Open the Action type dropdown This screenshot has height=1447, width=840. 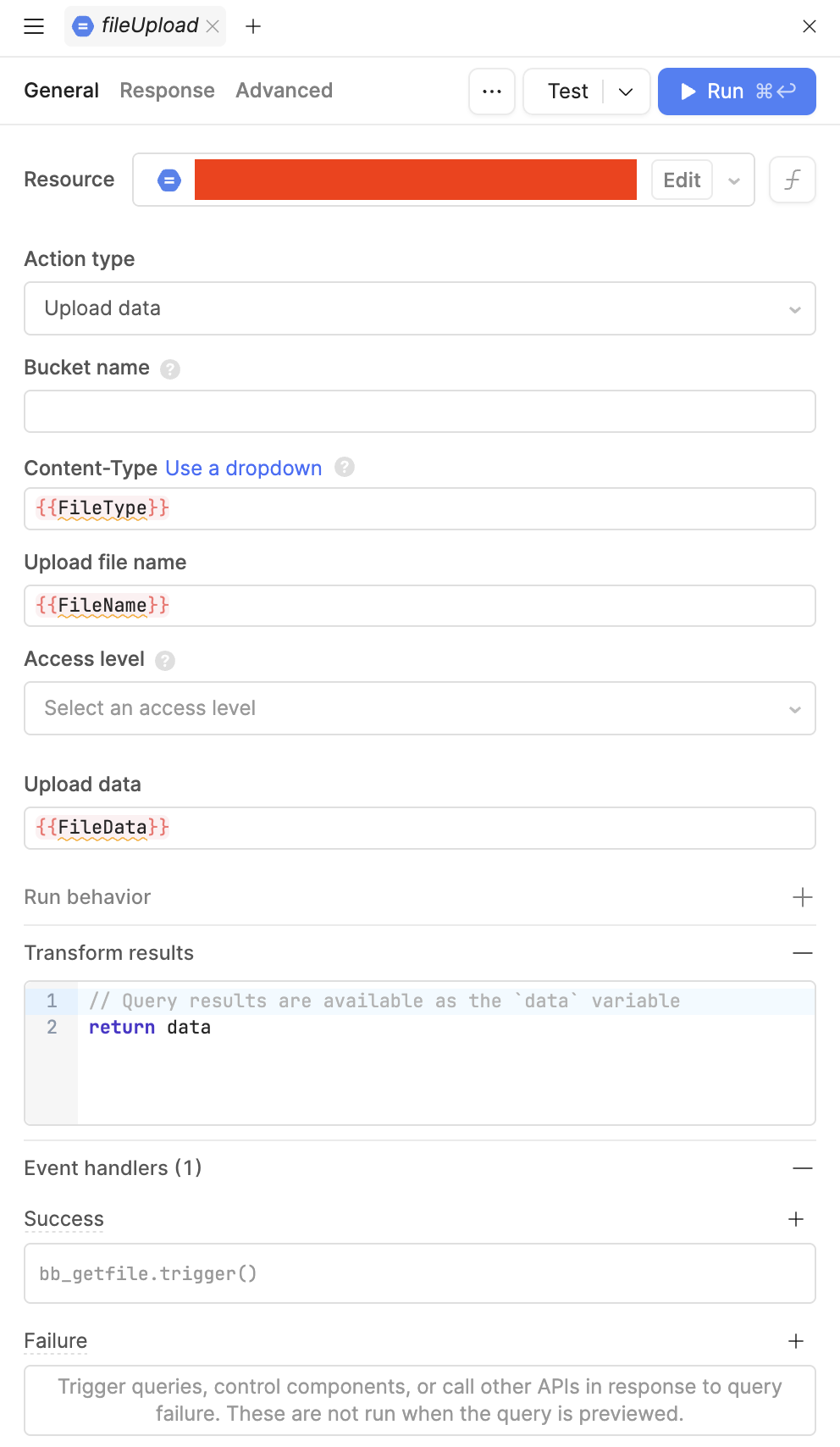[x=419, y=308]
